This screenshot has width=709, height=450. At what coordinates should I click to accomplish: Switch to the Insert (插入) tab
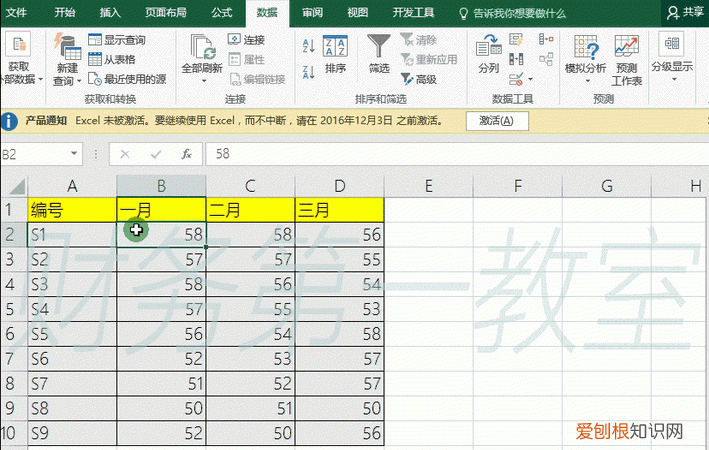pos(110,13)
